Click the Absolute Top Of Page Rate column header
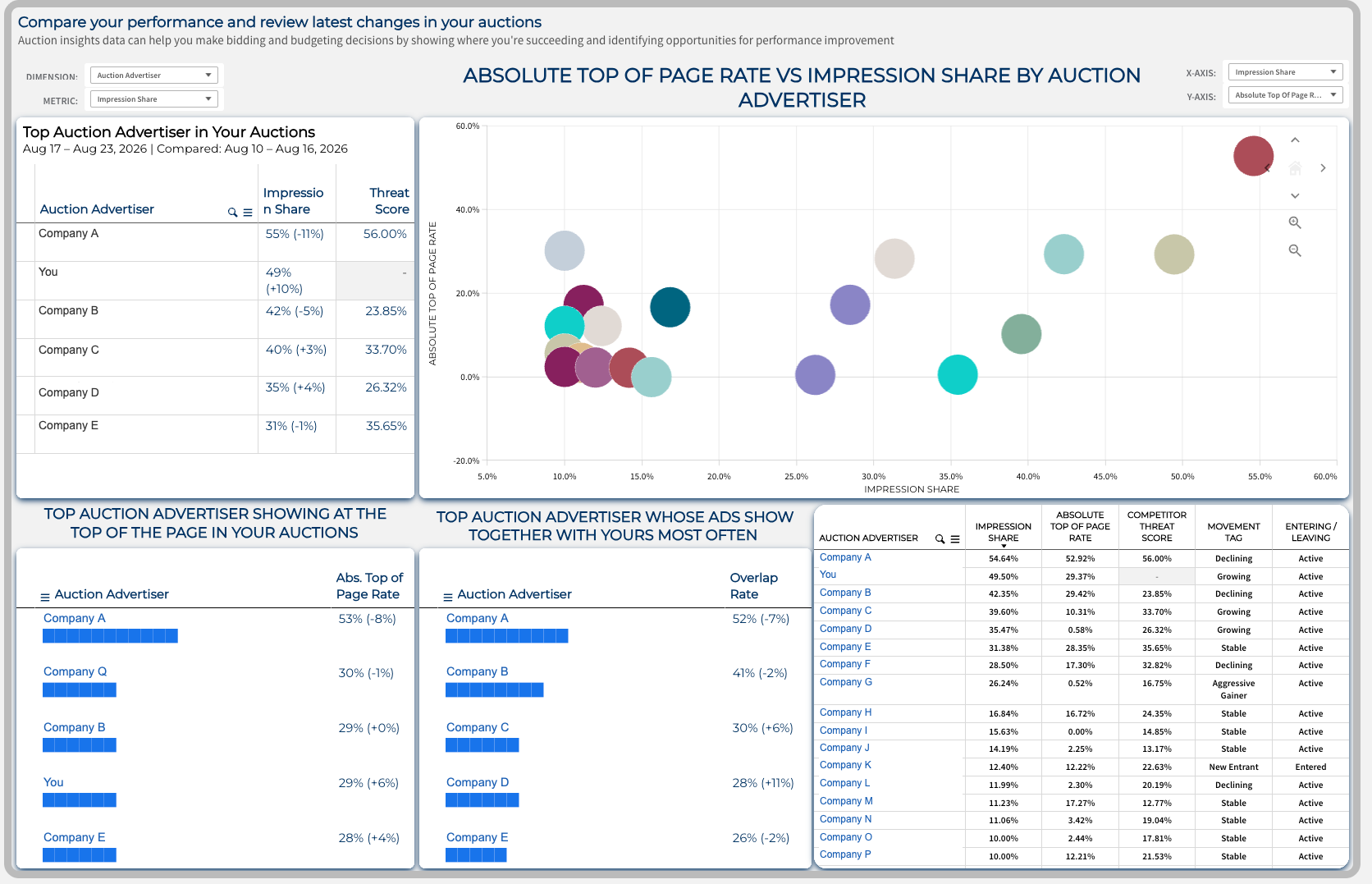Image resolution: width=1372 pixels, height=884 pixels. 1080,527
